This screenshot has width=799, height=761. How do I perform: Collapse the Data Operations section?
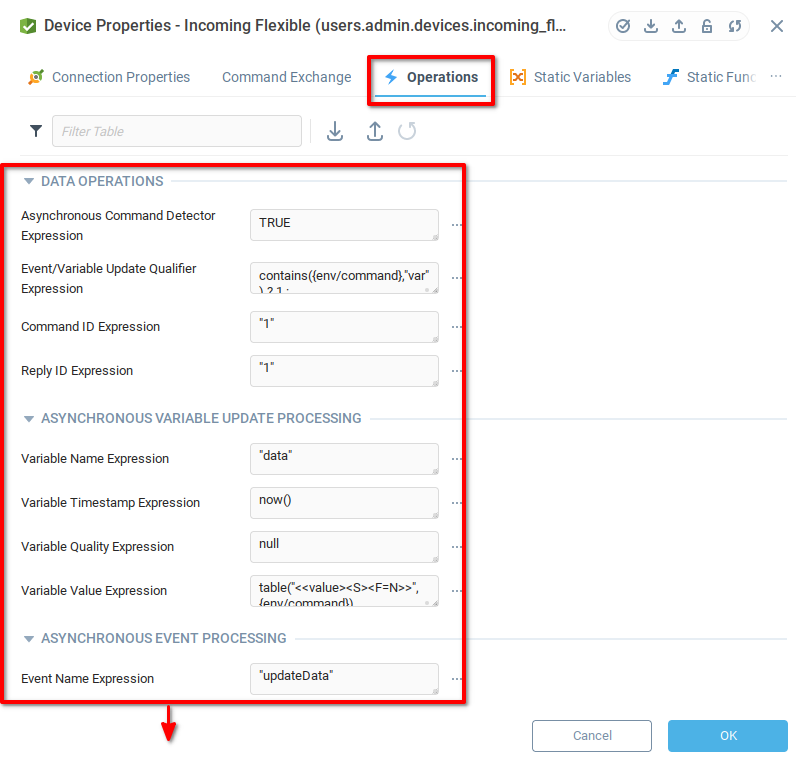pos(29,182)
